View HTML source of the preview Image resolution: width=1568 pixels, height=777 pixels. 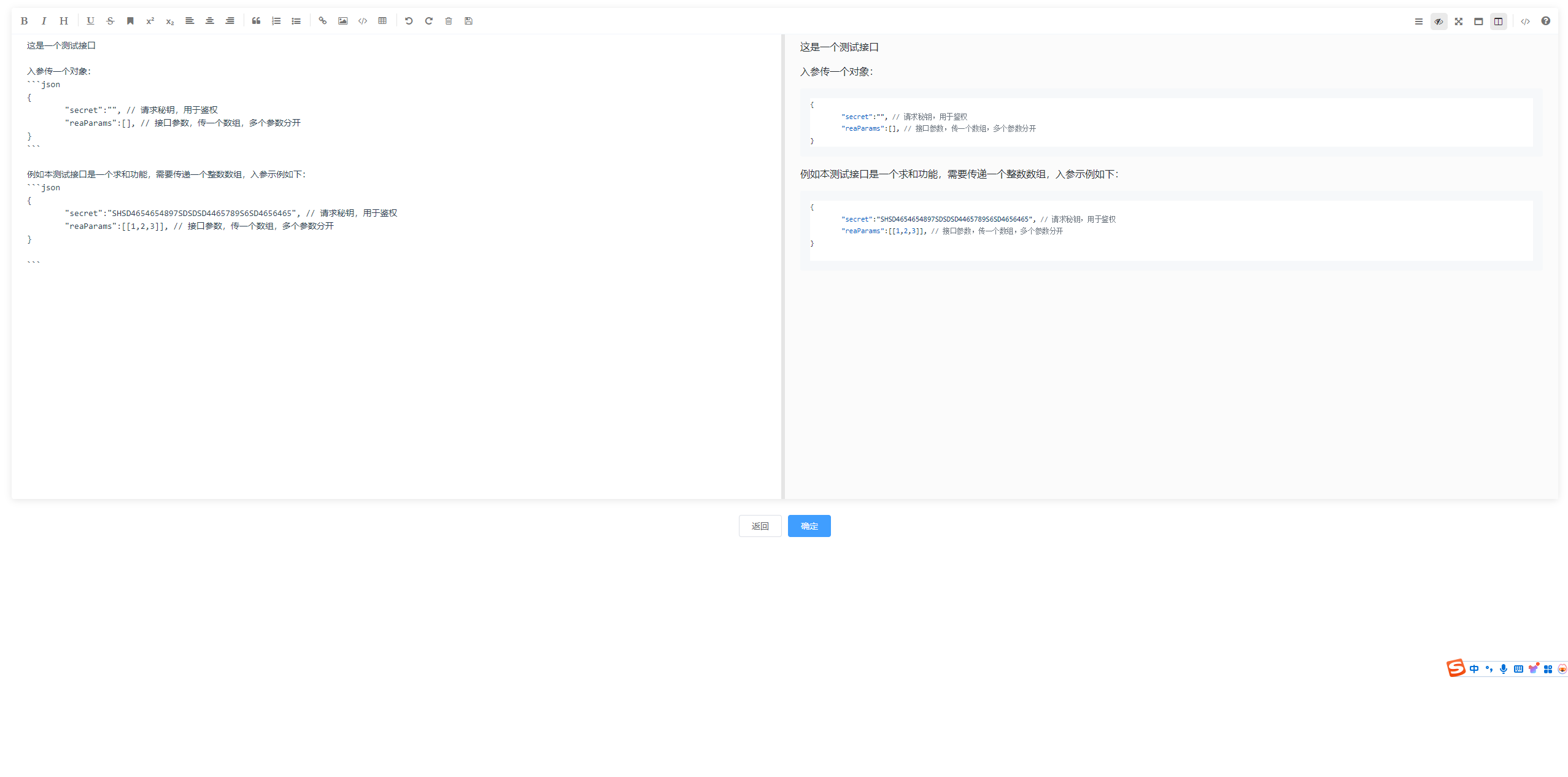click(x=1525, y=21)
